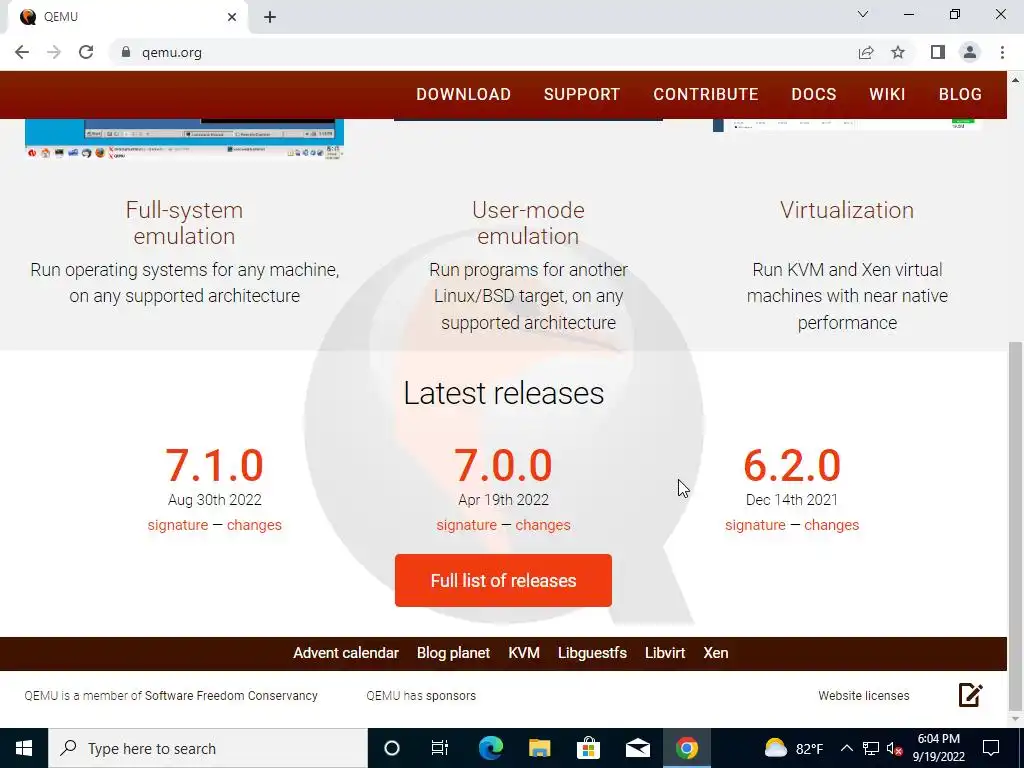The height and width of the screenshot is (768, 1024).
Task: Click the muted volume tray icon
Action: coord(894,748)
